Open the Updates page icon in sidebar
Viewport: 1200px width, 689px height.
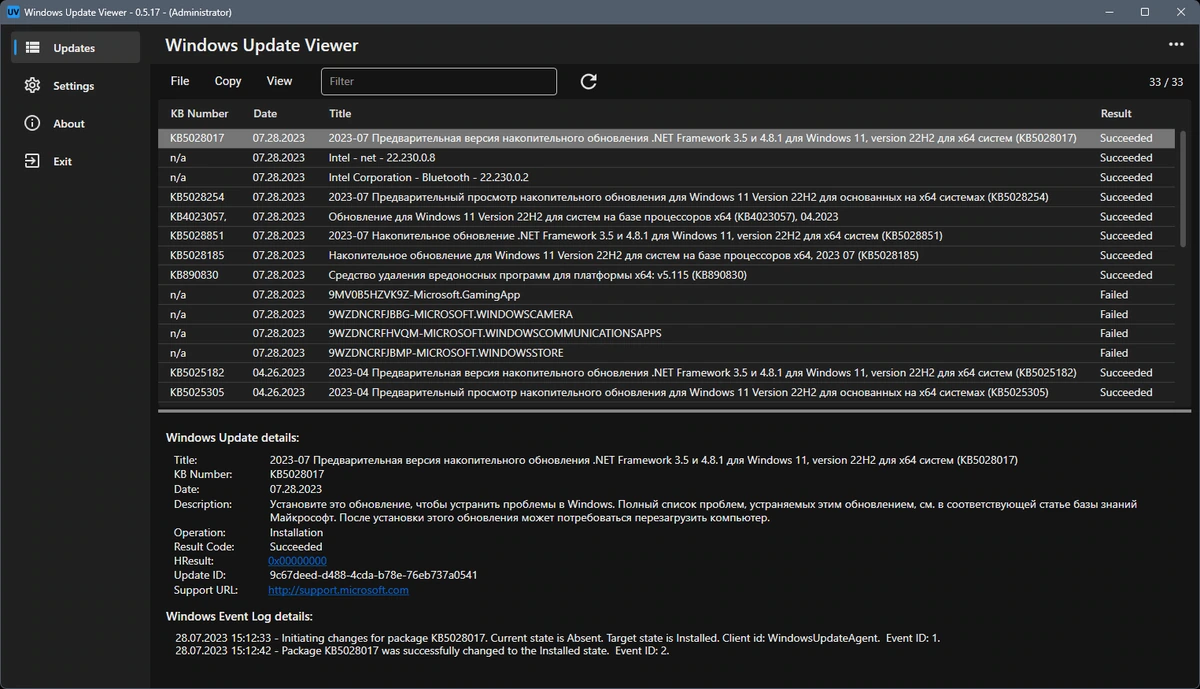tap(33, 47)
